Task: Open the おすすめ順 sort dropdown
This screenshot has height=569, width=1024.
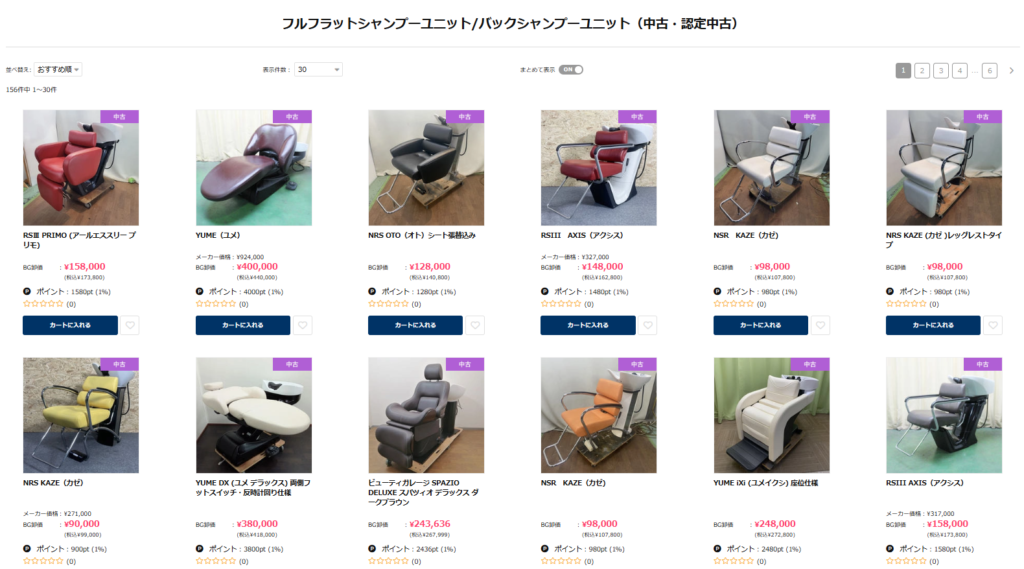Action: tap(58, 69)
